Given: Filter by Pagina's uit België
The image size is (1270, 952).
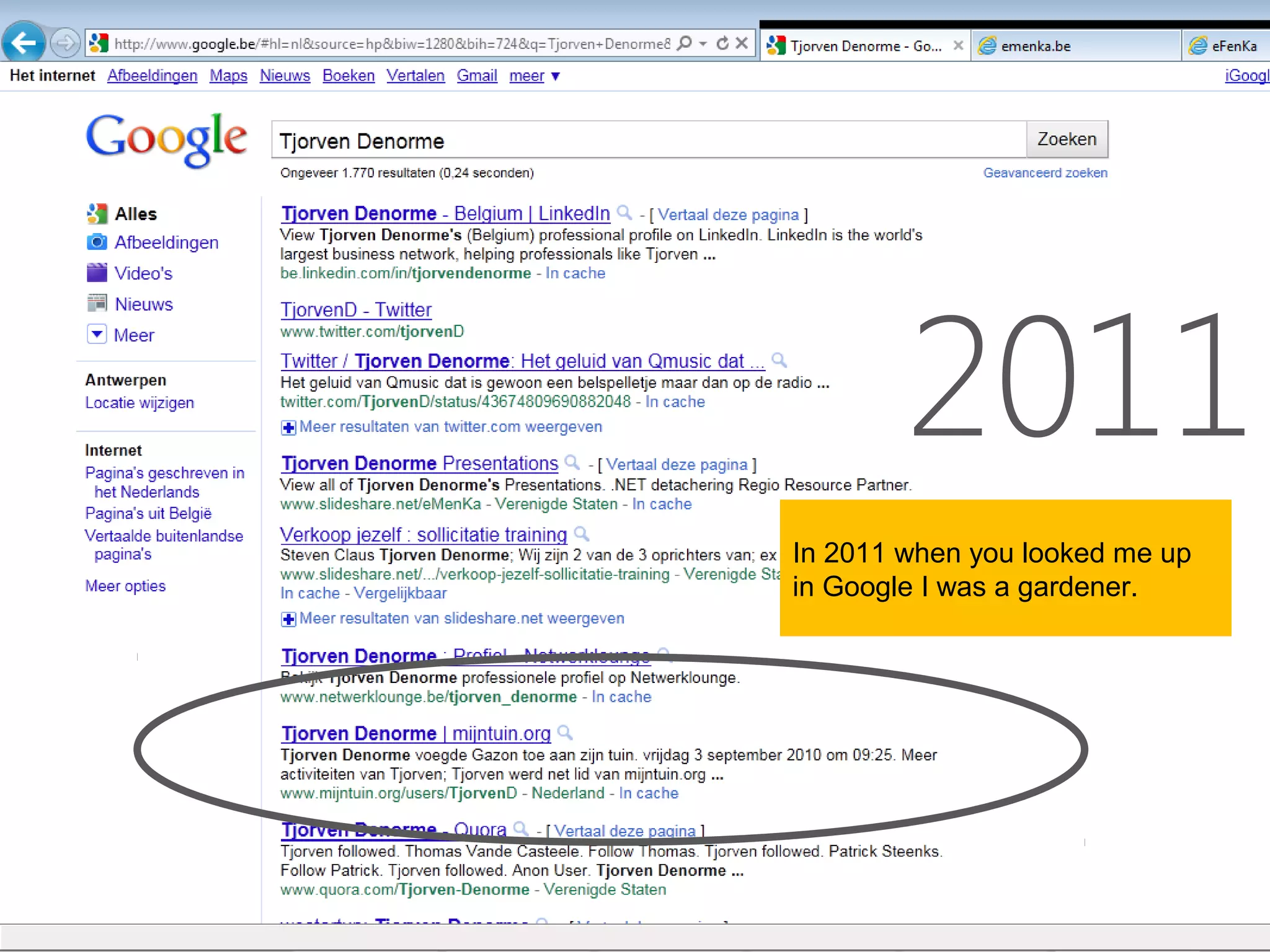Looking at the screenshot, I should pyautogui.click(x=148, y=514).
